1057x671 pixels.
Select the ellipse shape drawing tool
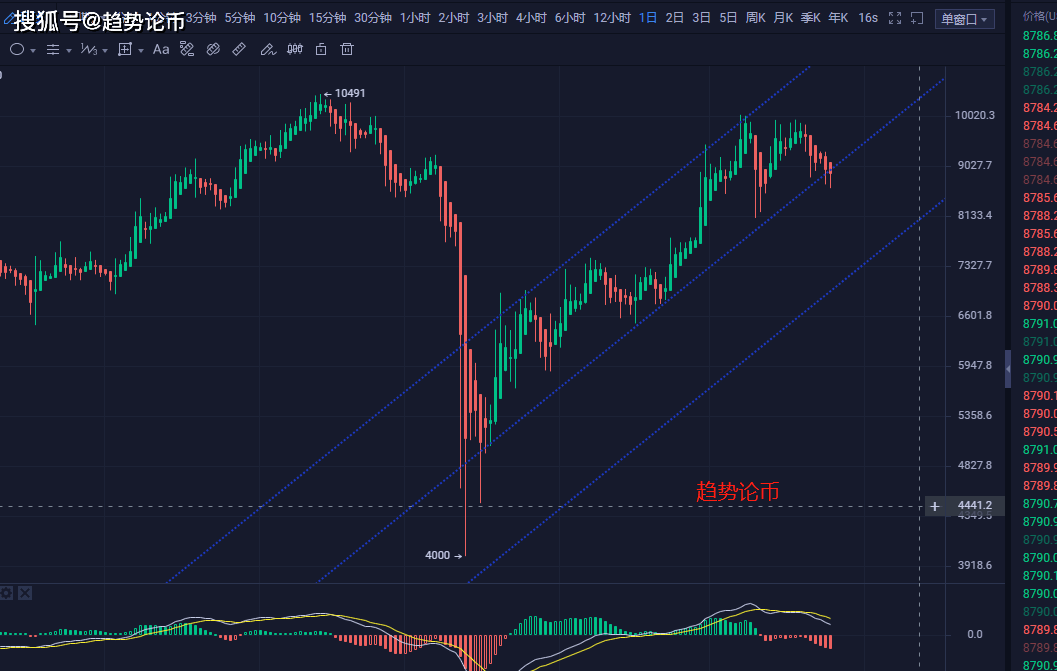point(17,49)
